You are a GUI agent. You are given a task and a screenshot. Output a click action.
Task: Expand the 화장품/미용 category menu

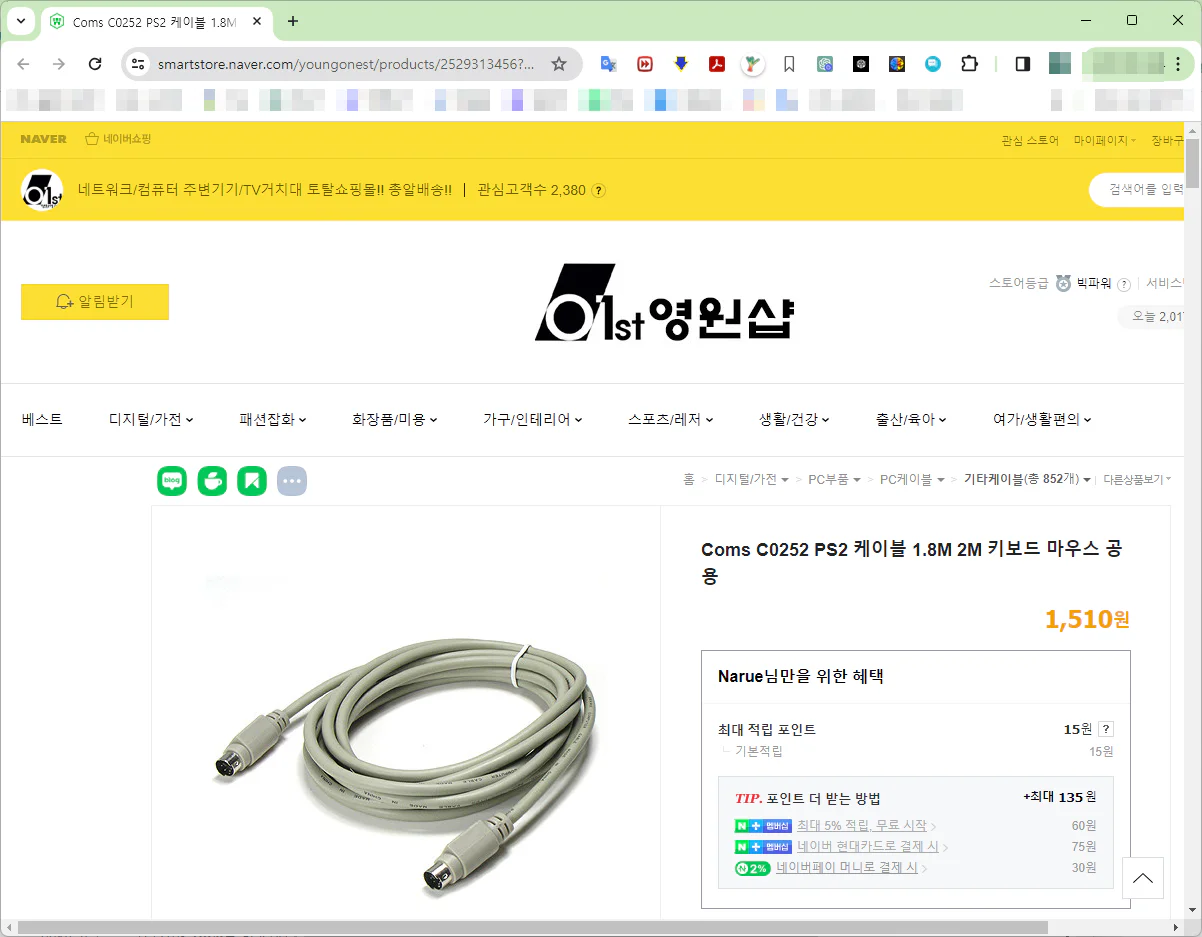click(395, 420)
